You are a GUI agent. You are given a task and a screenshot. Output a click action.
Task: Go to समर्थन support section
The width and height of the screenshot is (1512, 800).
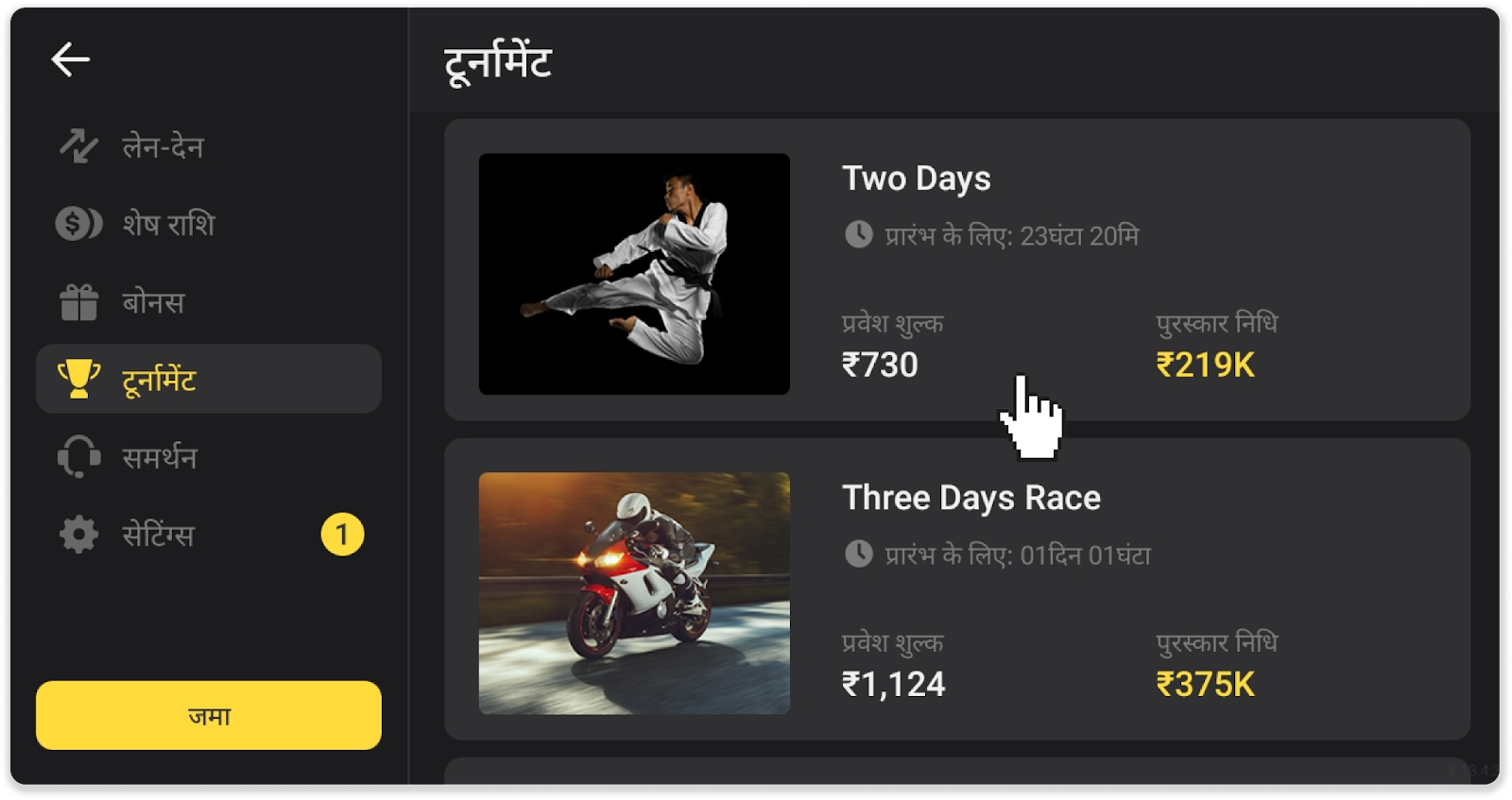click(209, 457)
